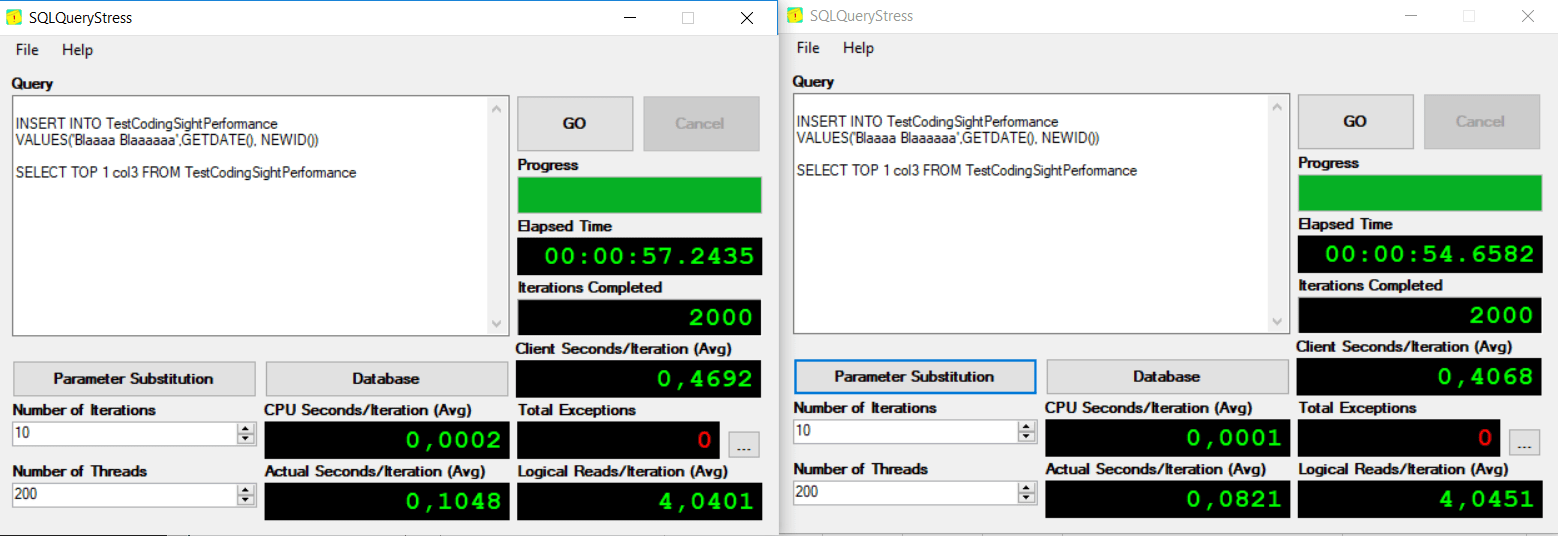Viewport: 1558px width, 536px height.
Task: Minimize the right SQLQueryStress window
Action: tap(1410, 16)
